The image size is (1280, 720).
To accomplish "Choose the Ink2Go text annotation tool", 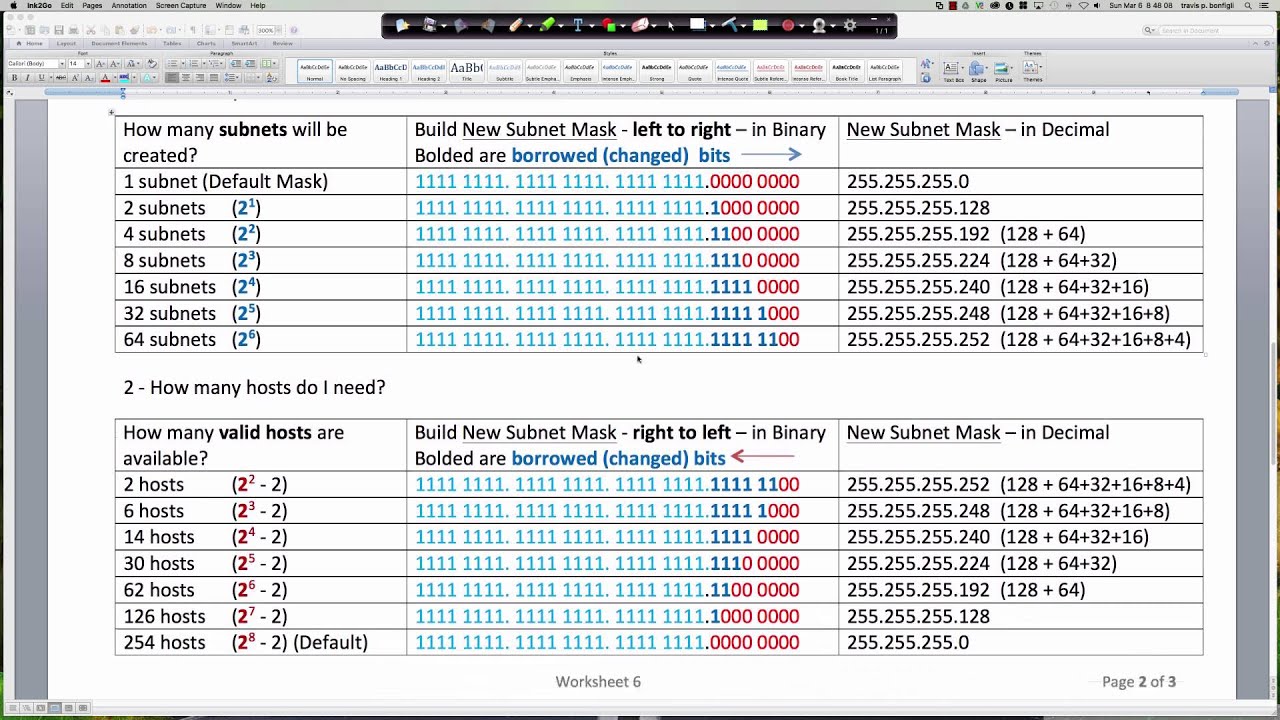I will (578, 25).
